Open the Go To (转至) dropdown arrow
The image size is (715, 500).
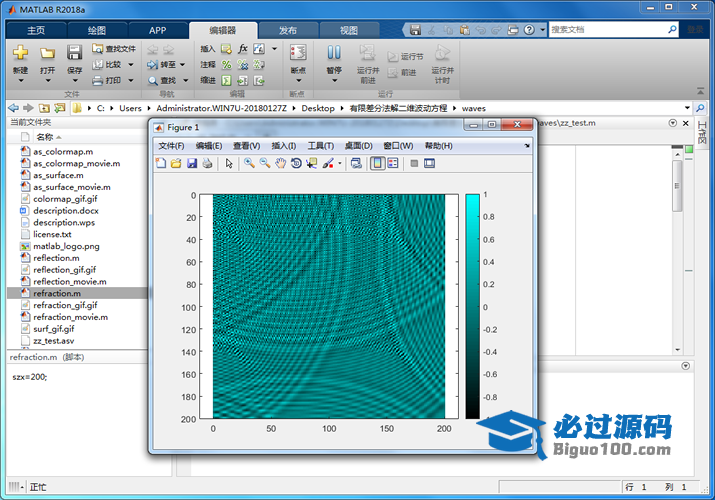tap(182, 65)
